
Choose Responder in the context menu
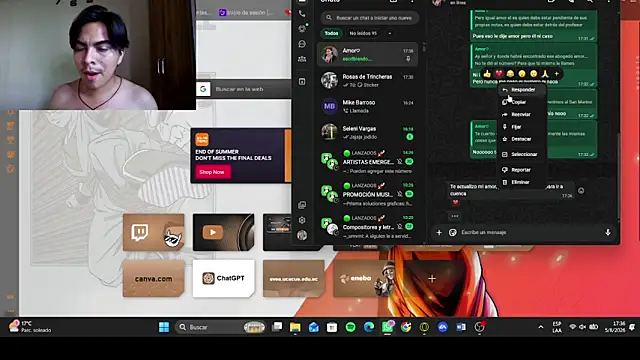(x=522, y=90)
